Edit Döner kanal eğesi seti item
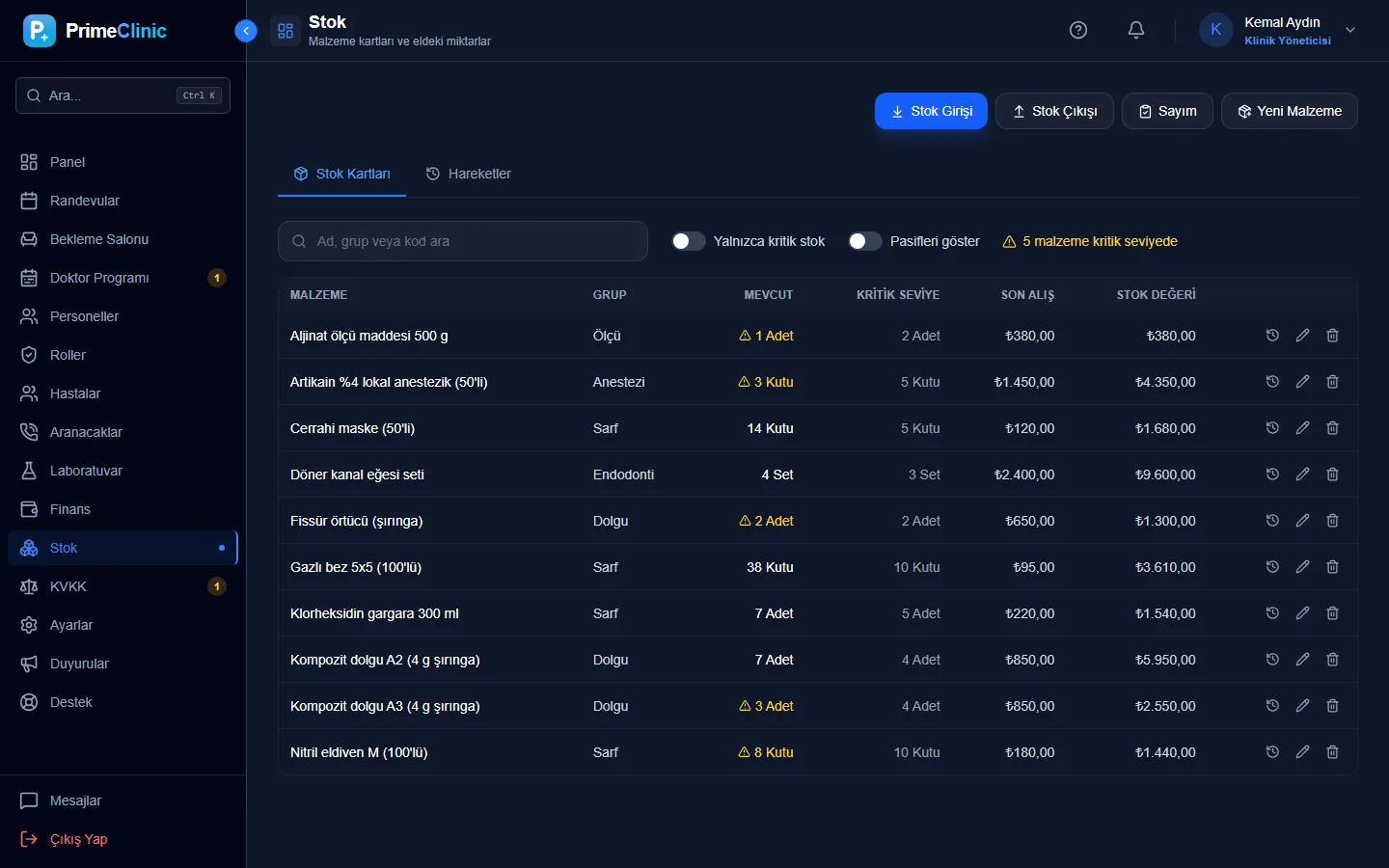The width and height of the screenshot is (1389, 868). tap(1302, 475)
